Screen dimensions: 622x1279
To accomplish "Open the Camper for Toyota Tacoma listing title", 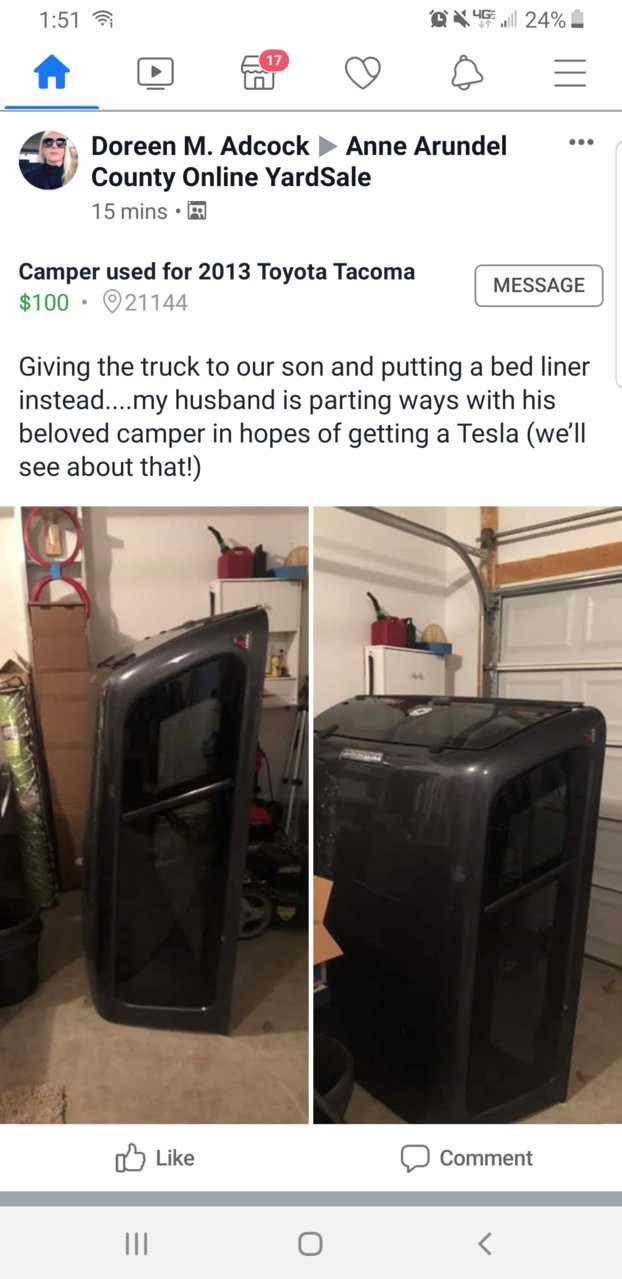I will click(x=217, y=271).
